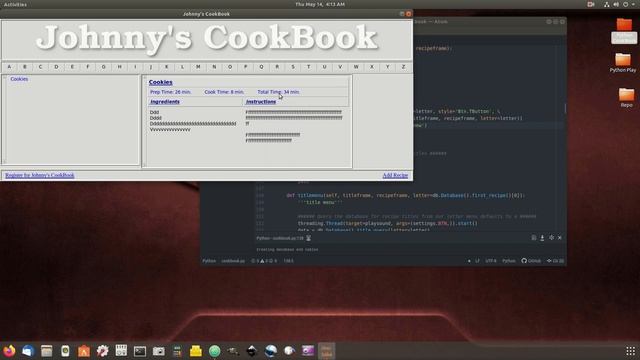Select letter P in the alphabet bar

[246, 67]
